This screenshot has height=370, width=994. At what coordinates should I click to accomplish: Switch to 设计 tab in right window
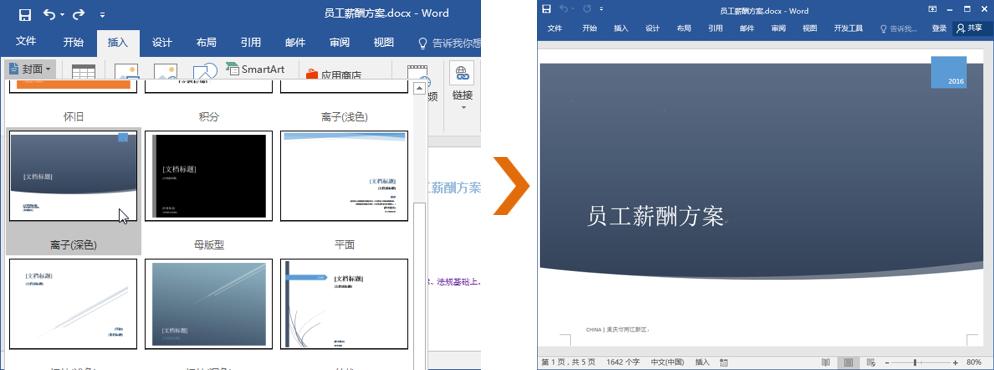[x=653, y=29]
